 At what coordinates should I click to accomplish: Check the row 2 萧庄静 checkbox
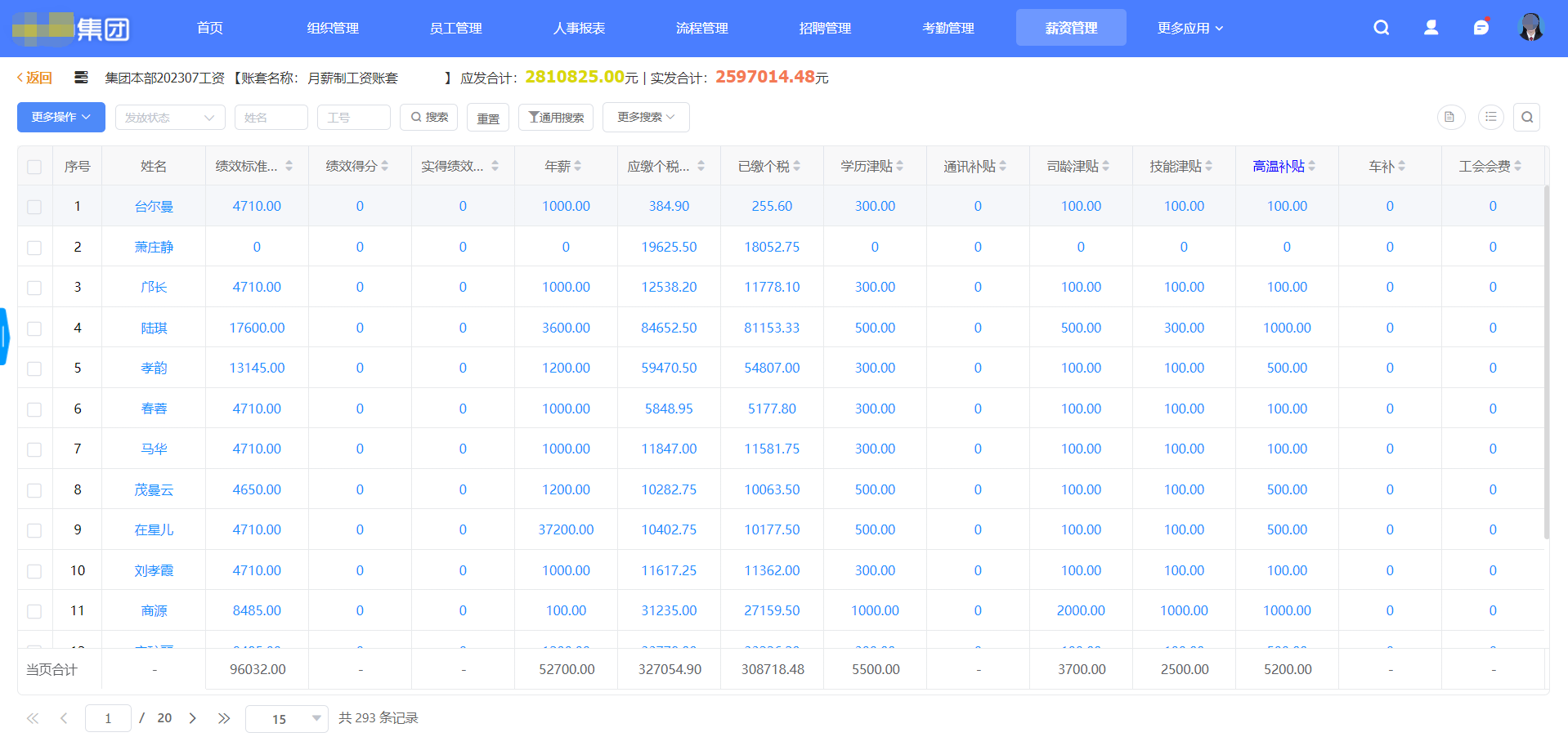pos(34,248)
